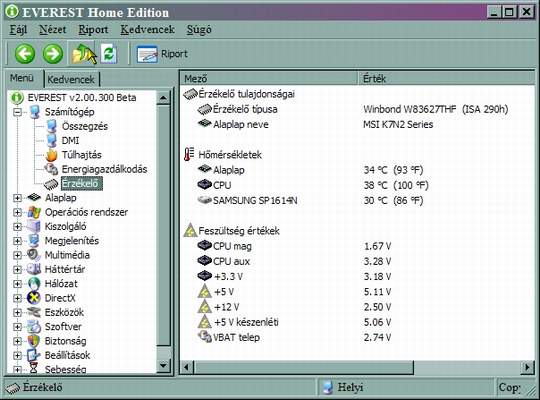This screenshot has width=540, height=400.
Task: Click the folder up-level toolbar icon
Action: coord(83,54)
